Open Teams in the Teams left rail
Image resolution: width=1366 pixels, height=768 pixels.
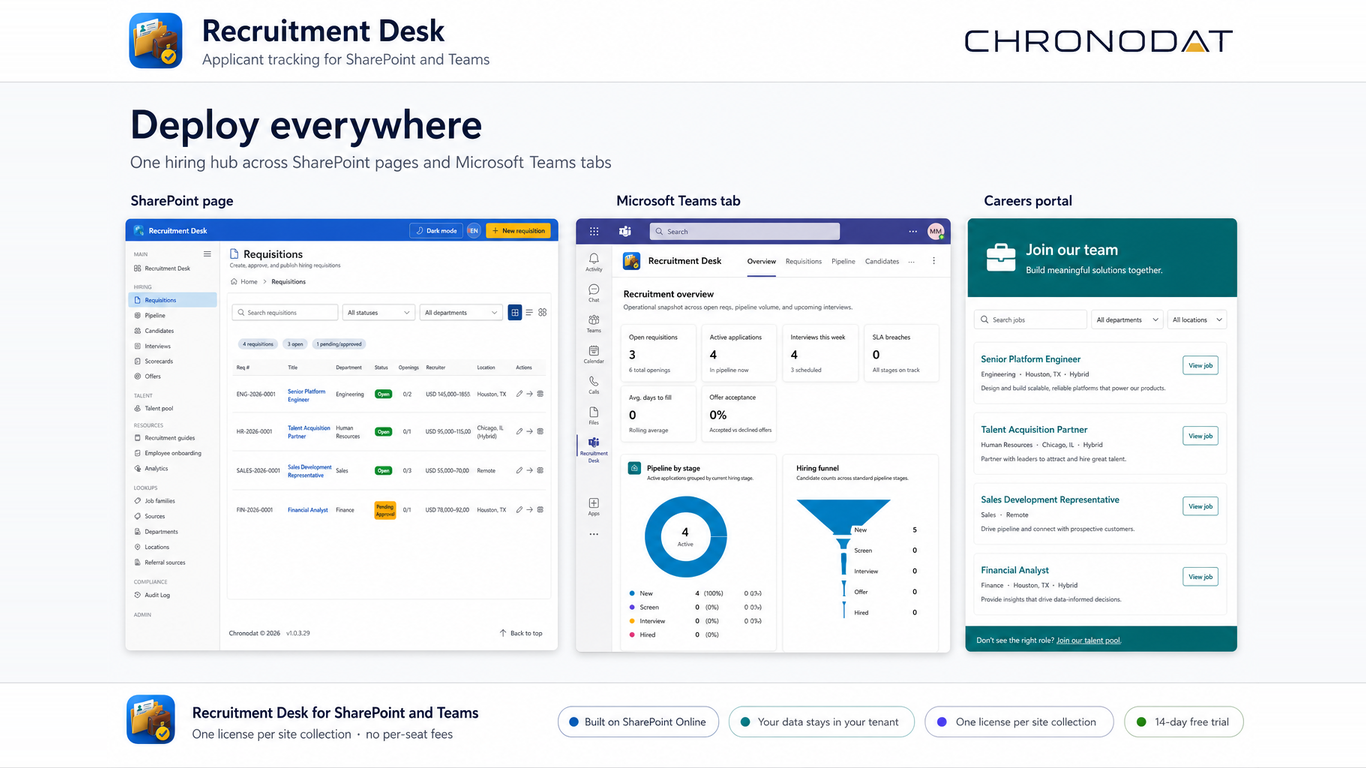tap(594, 323)
